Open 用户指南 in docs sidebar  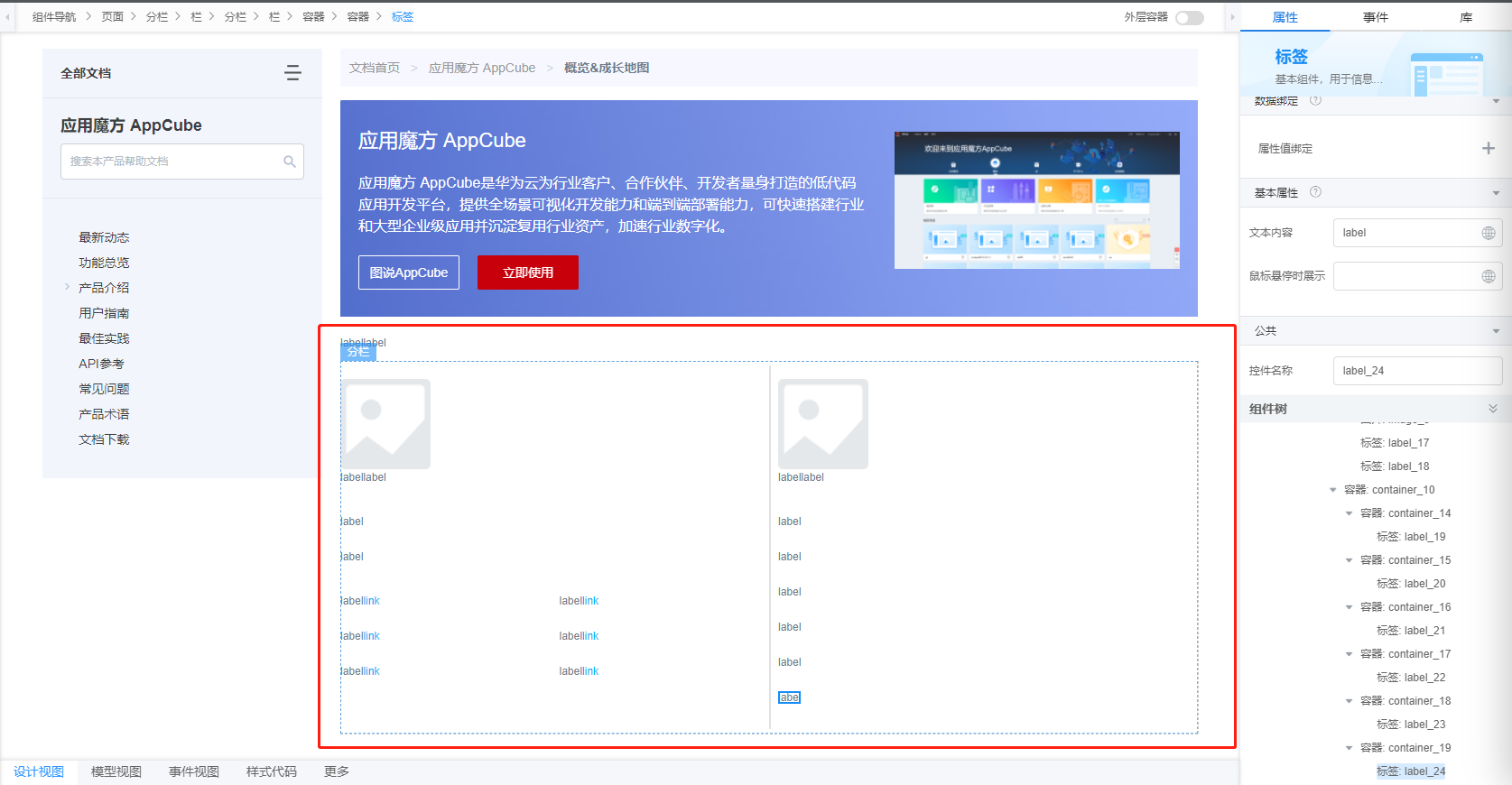pos(104,313)
